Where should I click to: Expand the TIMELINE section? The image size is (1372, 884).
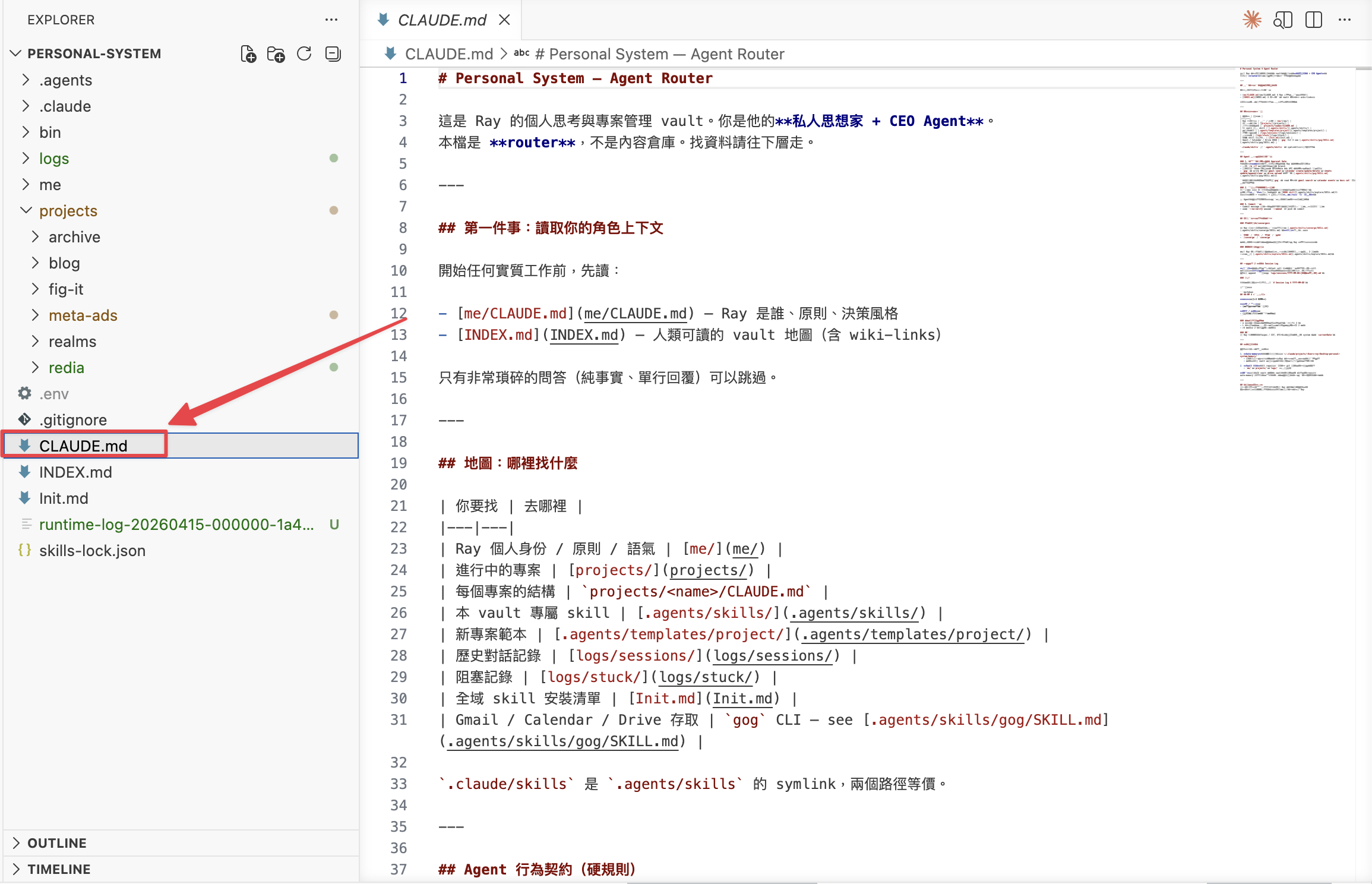pyautogui.click(x=58, y=869)
